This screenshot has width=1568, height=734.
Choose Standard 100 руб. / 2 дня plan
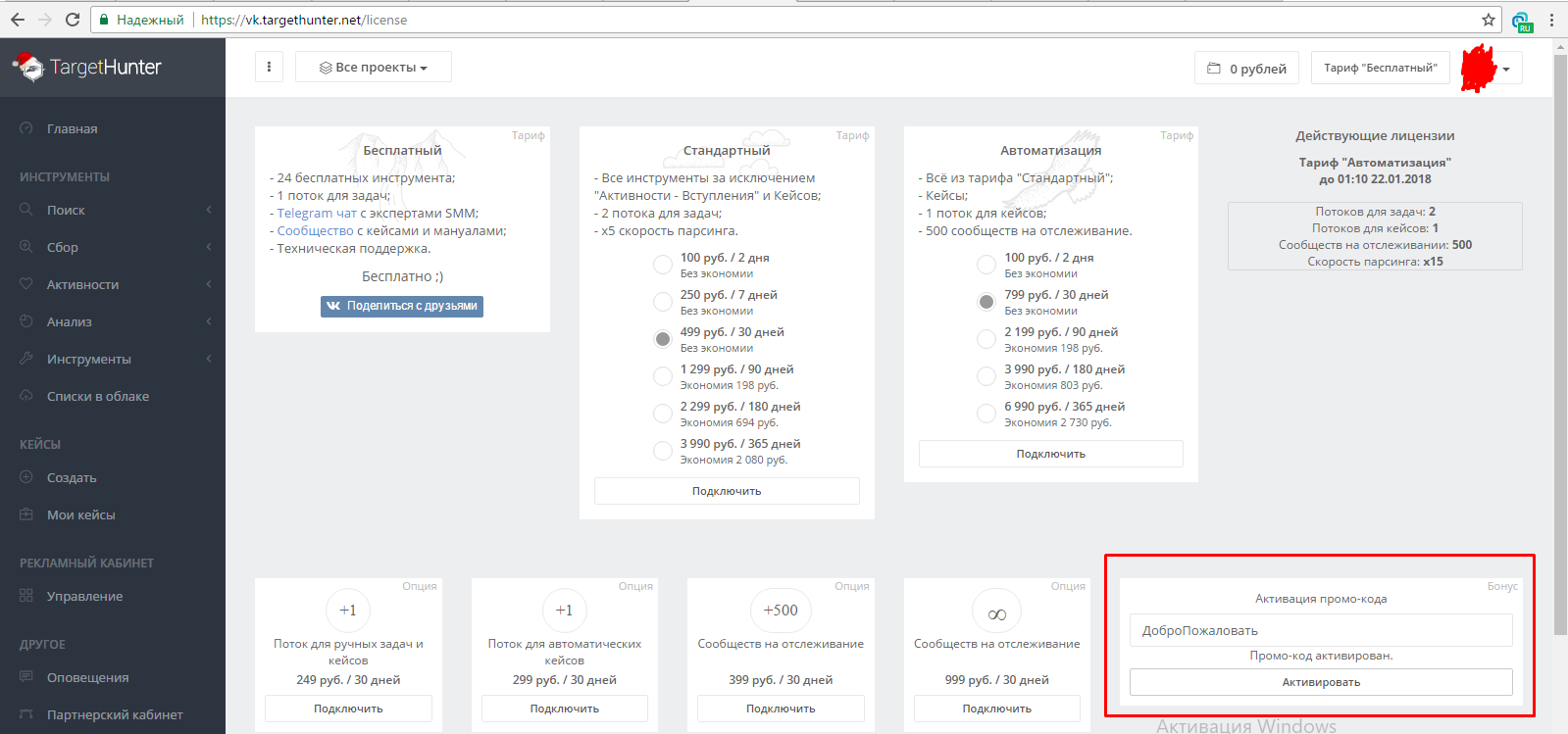click(663, 265)
